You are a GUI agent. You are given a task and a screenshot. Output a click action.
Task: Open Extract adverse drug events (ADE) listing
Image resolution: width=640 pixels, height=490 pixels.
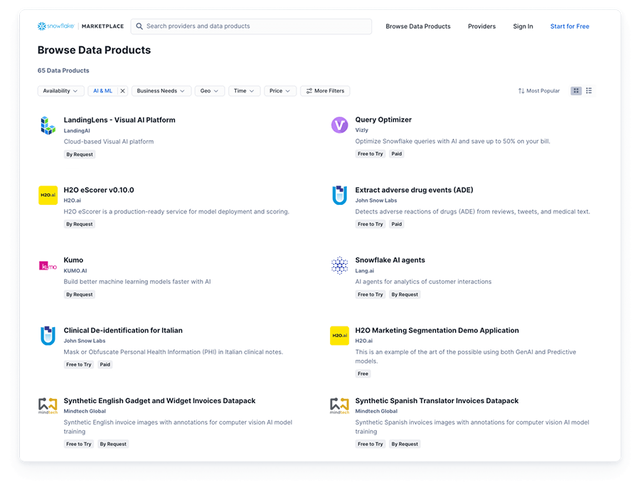coord(414,190)
